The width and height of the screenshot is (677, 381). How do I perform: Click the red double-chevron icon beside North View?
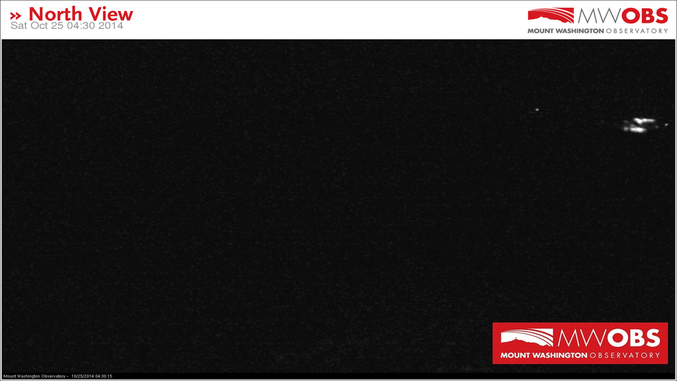16,16
